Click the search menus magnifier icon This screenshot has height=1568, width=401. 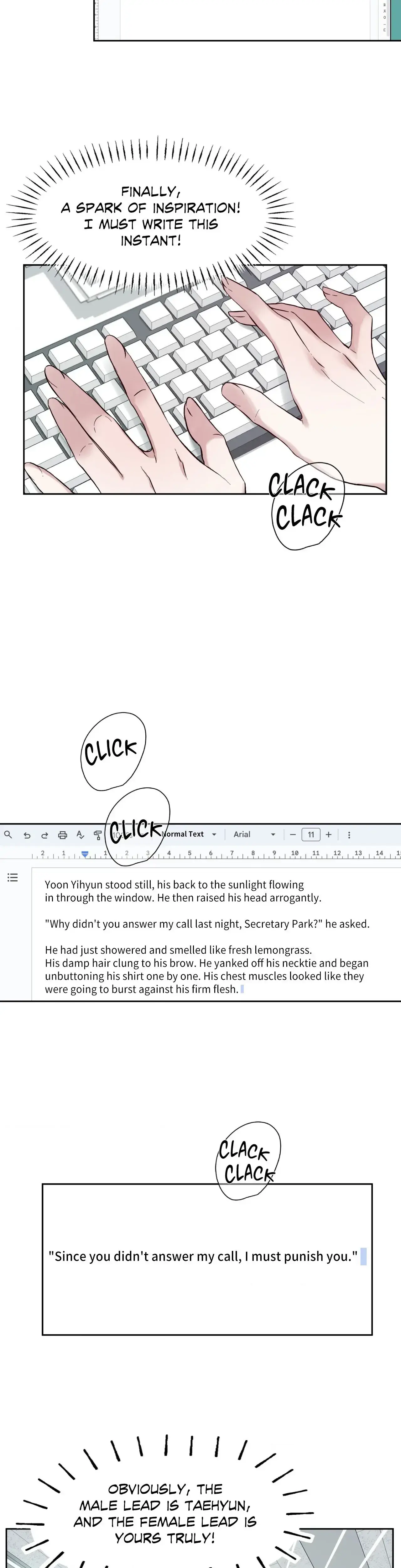(x=8, y=834)
